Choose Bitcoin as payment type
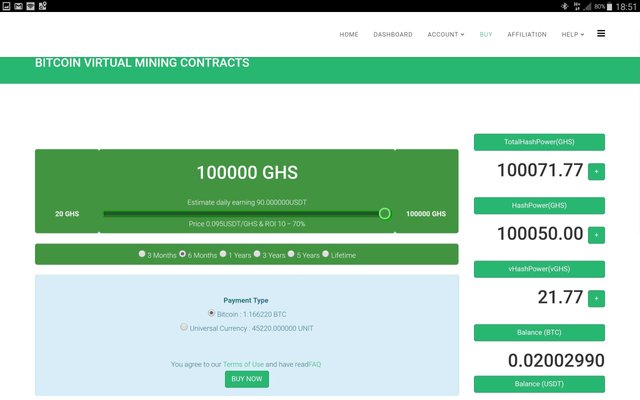The image size is (640, 400). point(211,313)
